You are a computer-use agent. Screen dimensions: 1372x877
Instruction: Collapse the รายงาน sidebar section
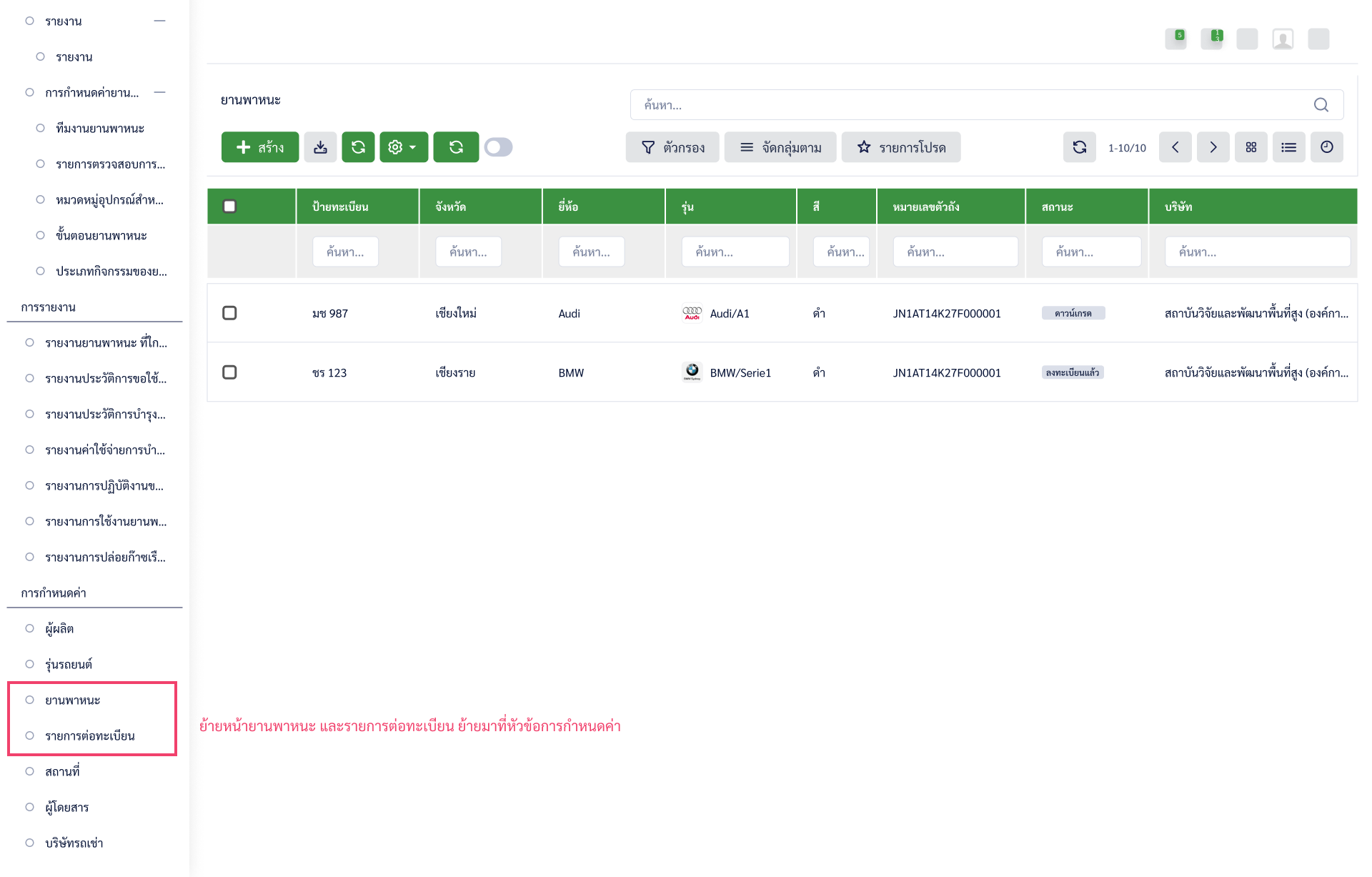coord(159,21)
